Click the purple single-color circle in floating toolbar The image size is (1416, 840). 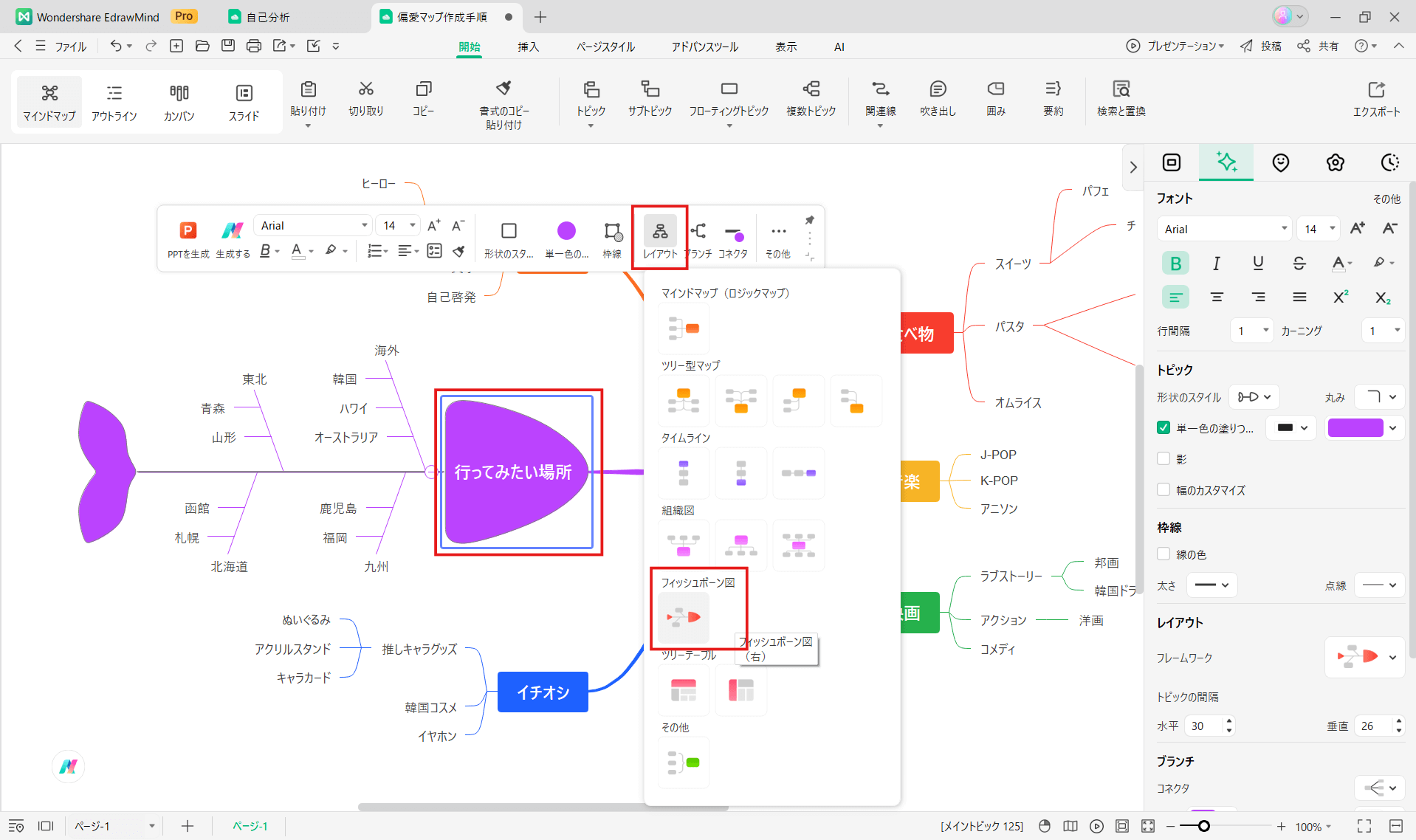coord(566,230)
